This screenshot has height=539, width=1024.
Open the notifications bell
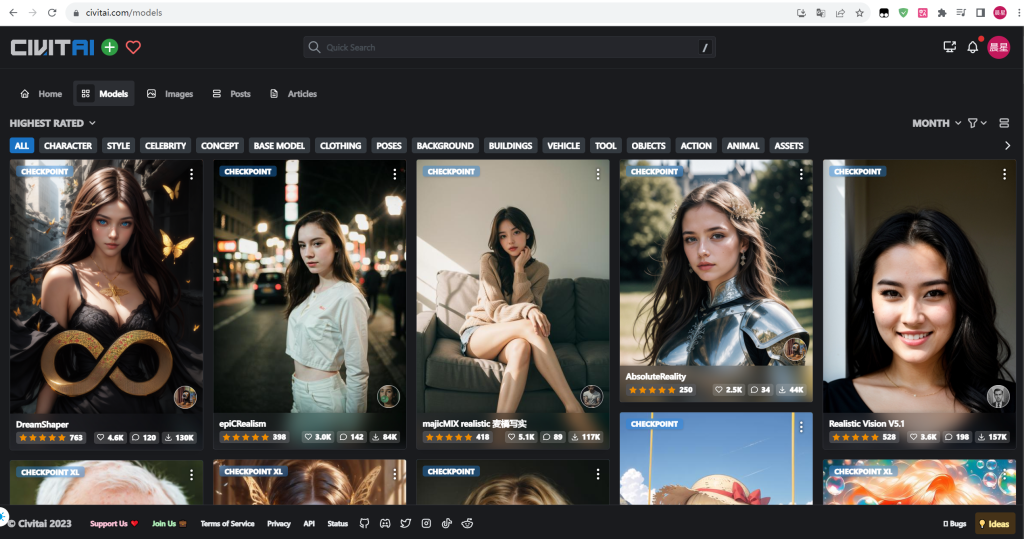click(x=972, y=47)
